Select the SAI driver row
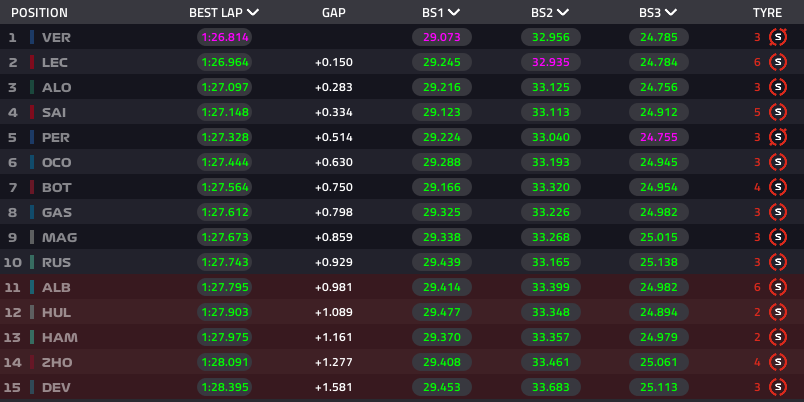Screen dimensions: 804x402 (x=402, y=112)
